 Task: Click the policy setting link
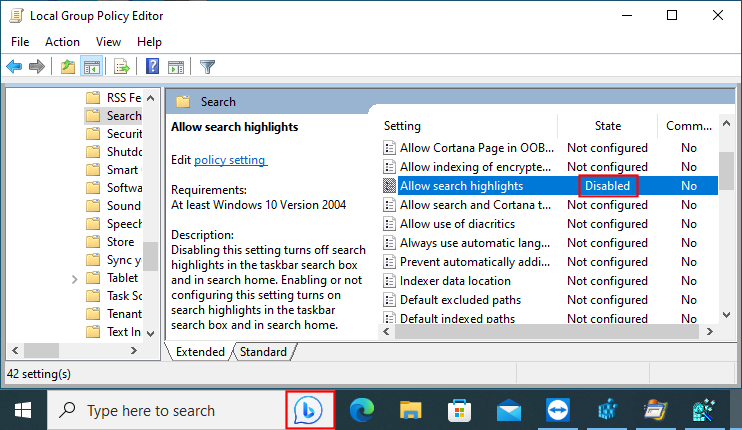pos(230,160)
